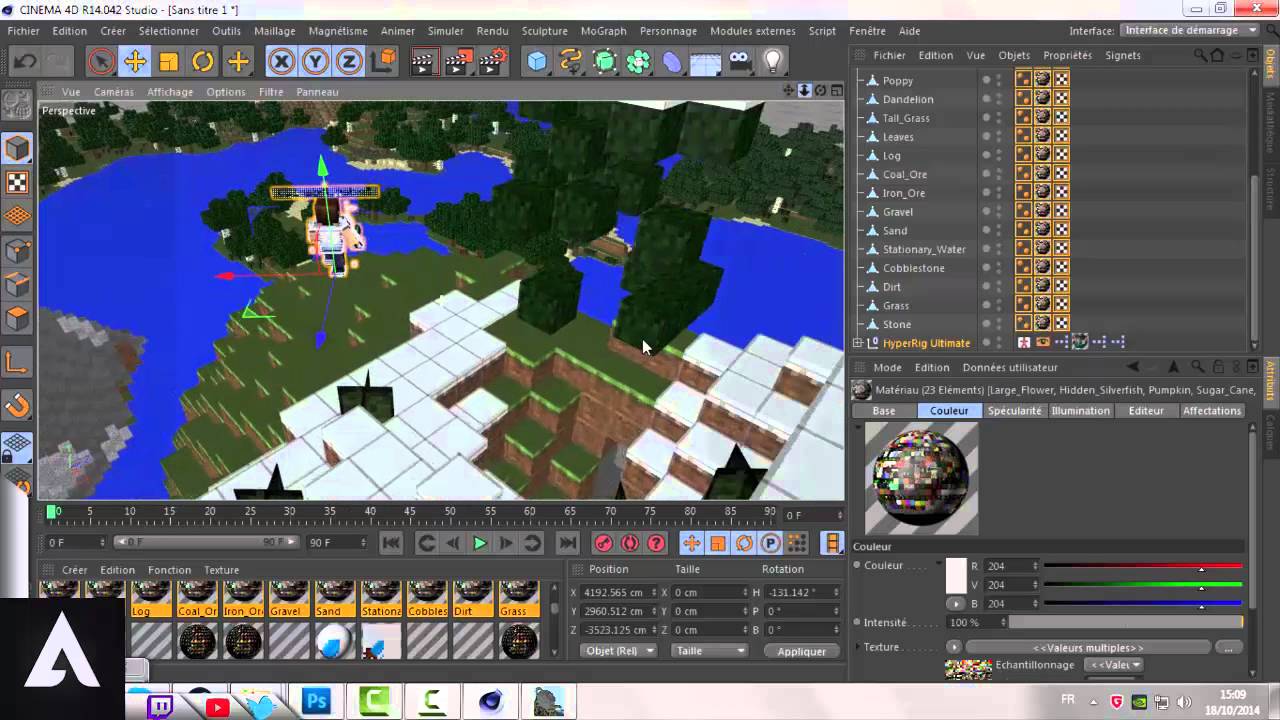Select the Cobblestone object in list
Viewport: 1280px width, 720px height.
[913, 268]
